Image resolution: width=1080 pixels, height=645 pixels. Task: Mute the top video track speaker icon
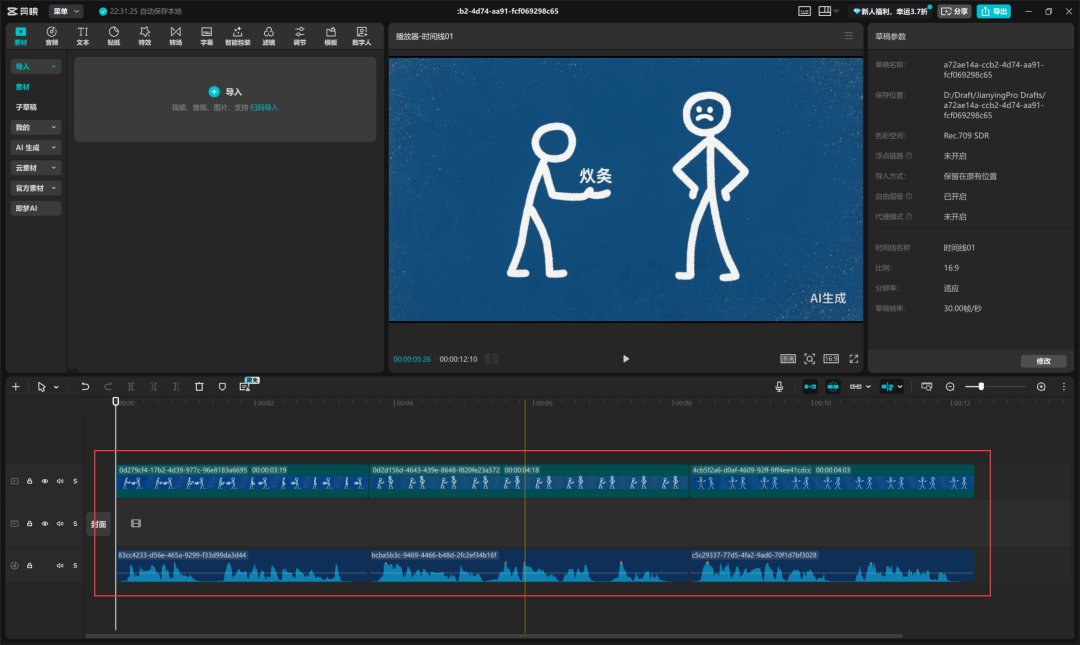point(60,481)
